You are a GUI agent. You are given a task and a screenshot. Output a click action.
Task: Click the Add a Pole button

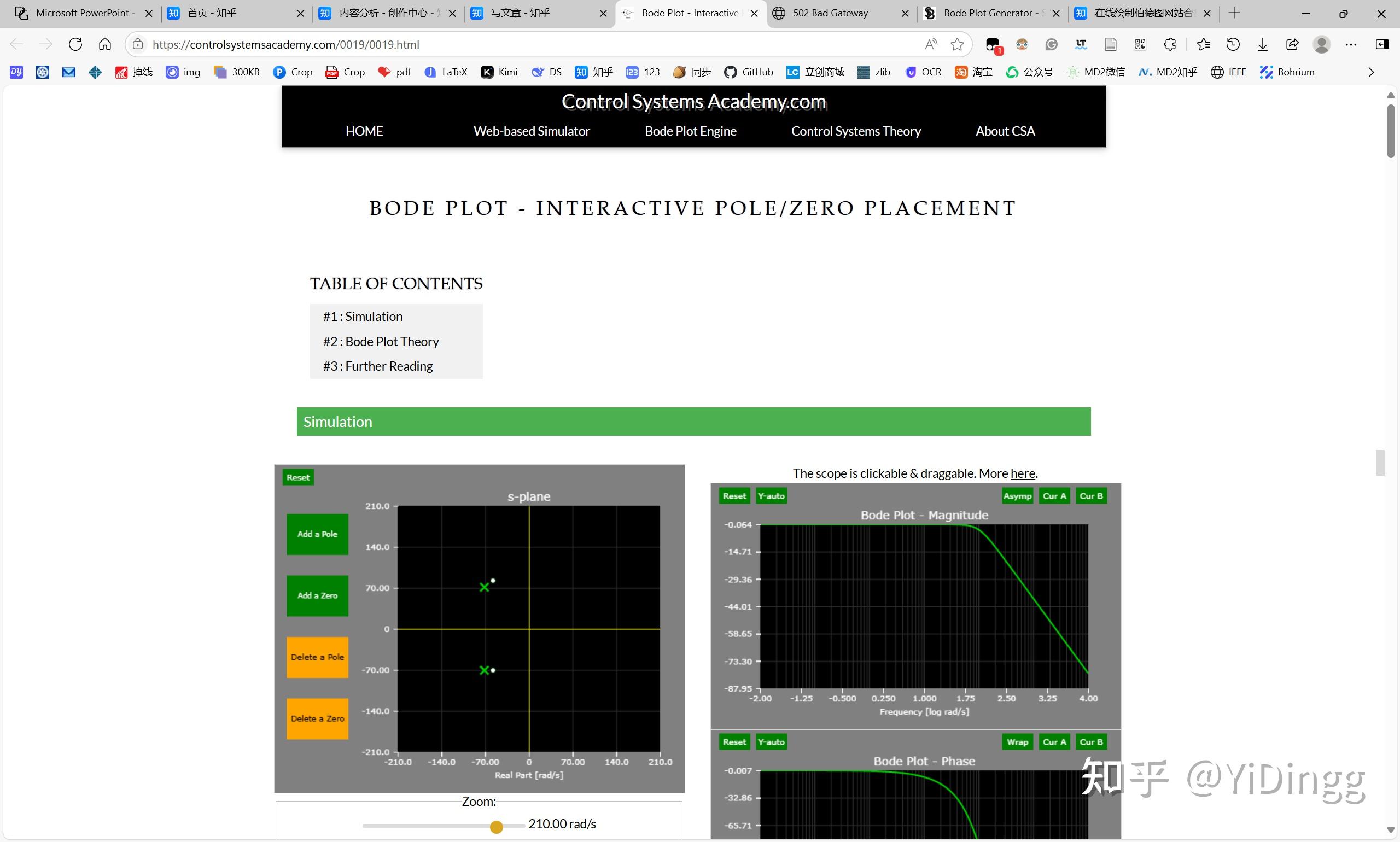coord(317,534)
